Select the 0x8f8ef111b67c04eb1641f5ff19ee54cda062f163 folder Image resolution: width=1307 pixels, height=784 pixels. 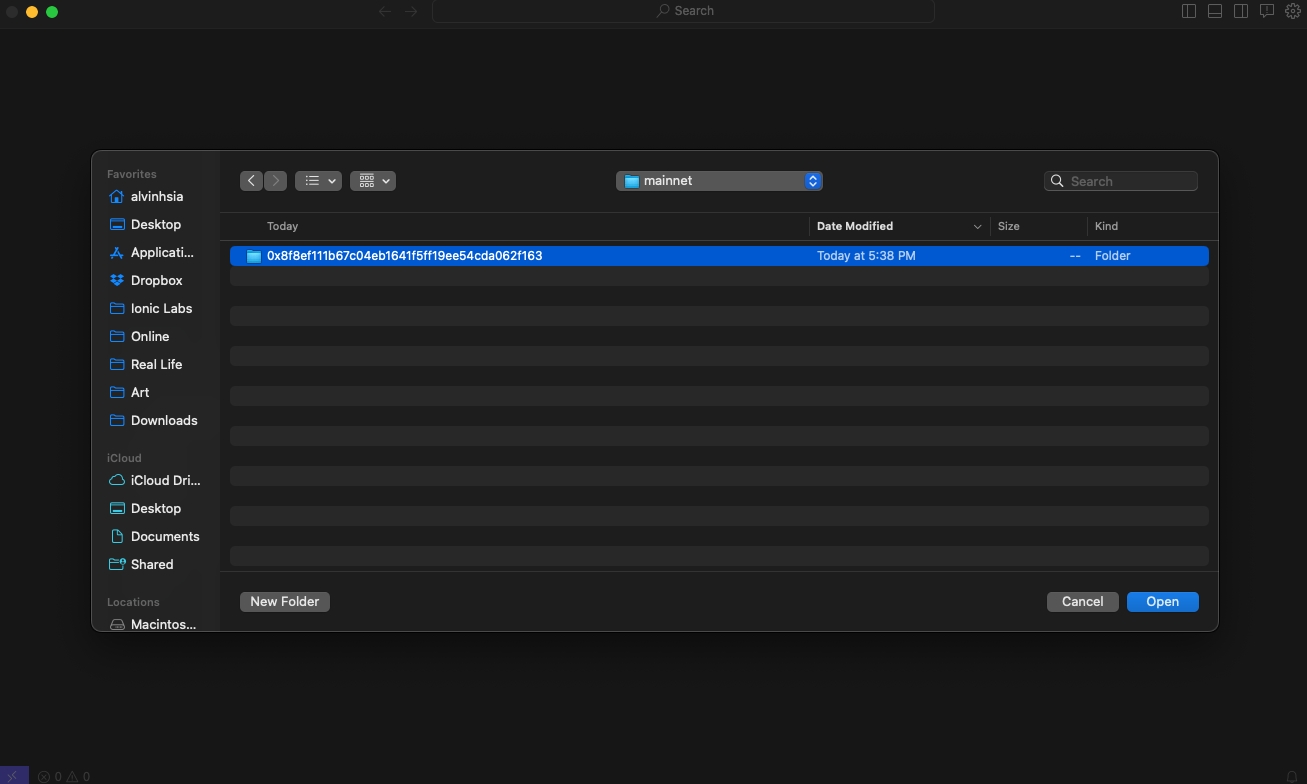[x=719, y=256]
